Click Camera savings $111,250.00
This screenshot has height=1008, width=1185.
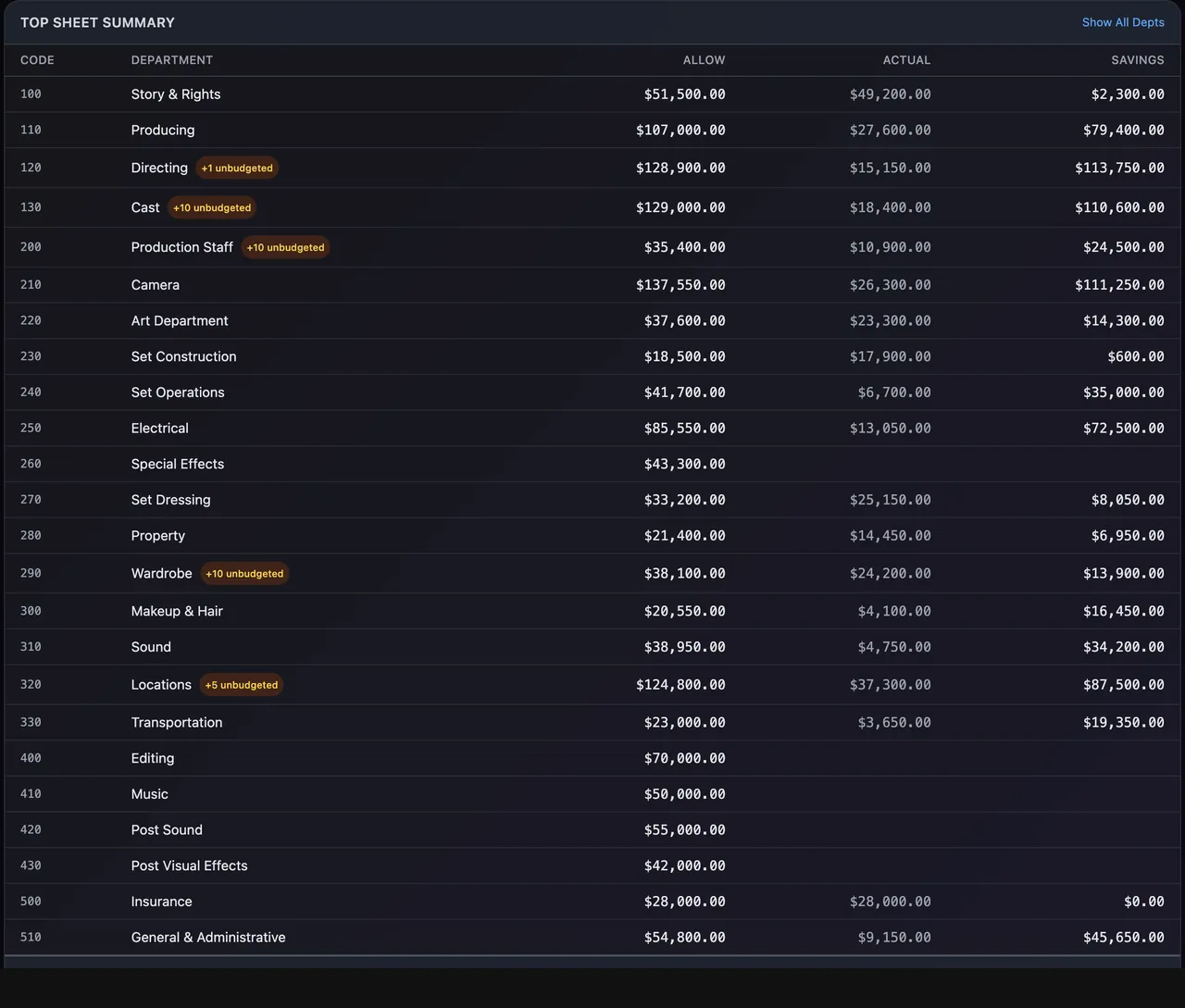pos(1119,285)
